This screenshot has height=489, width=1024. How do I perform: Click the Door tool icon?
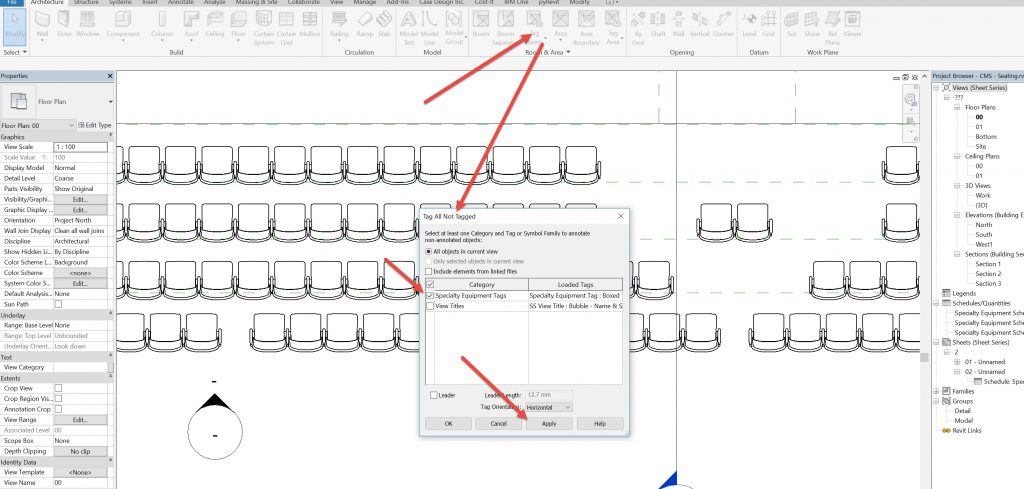[x=62, y=22]
